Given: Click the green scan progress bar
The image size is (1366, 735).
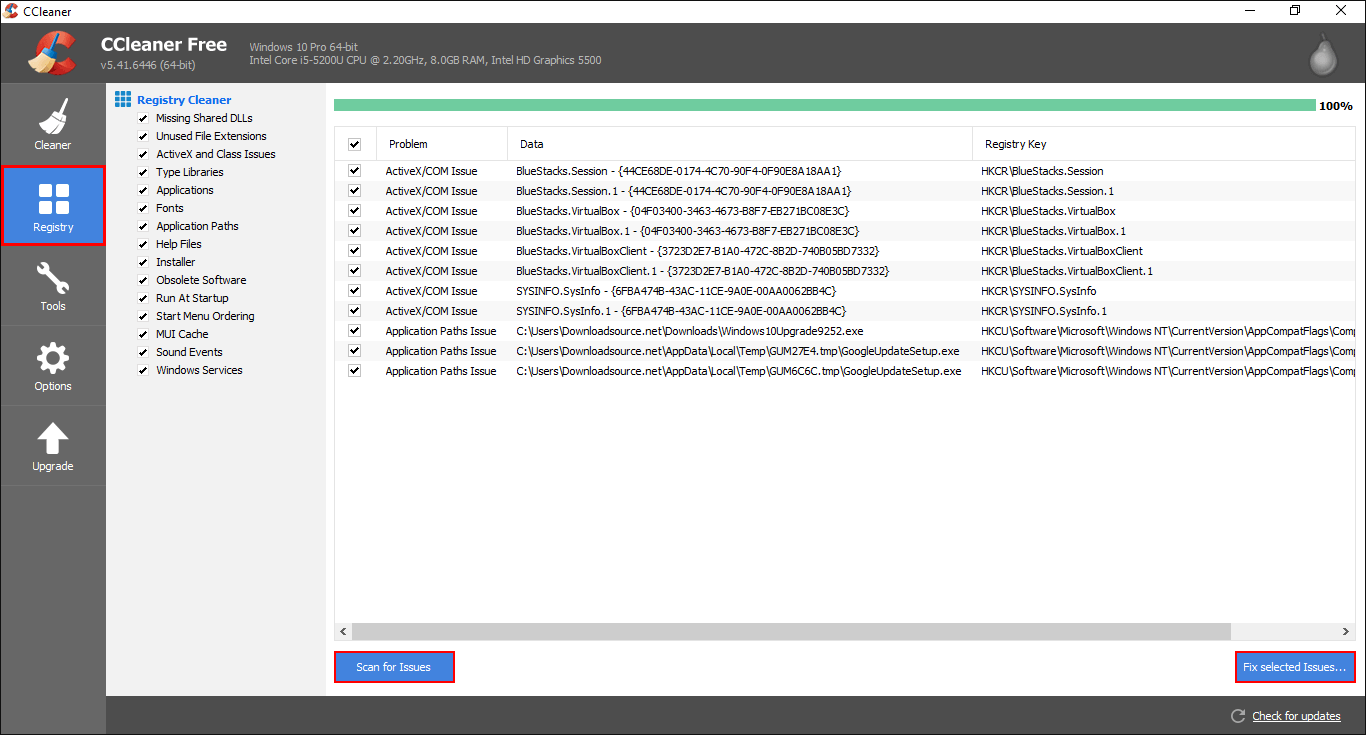Looking at the screenshot, I should [x=825, y=105].
